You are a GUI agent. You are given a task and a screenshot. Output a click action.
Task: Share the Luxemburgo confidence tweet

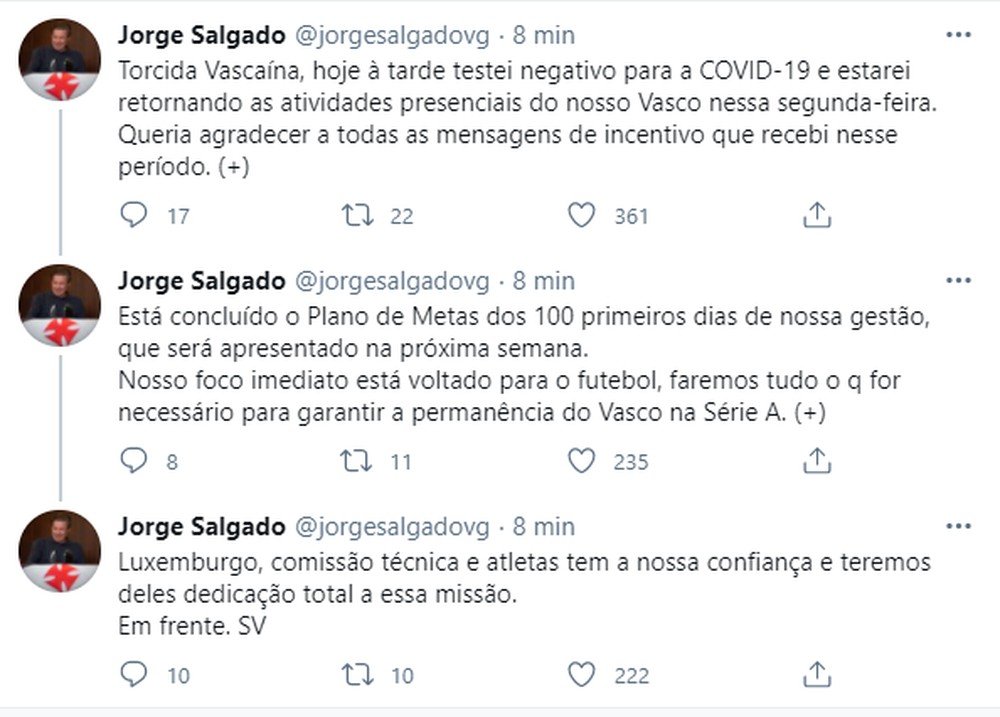(x=817, y=675)
